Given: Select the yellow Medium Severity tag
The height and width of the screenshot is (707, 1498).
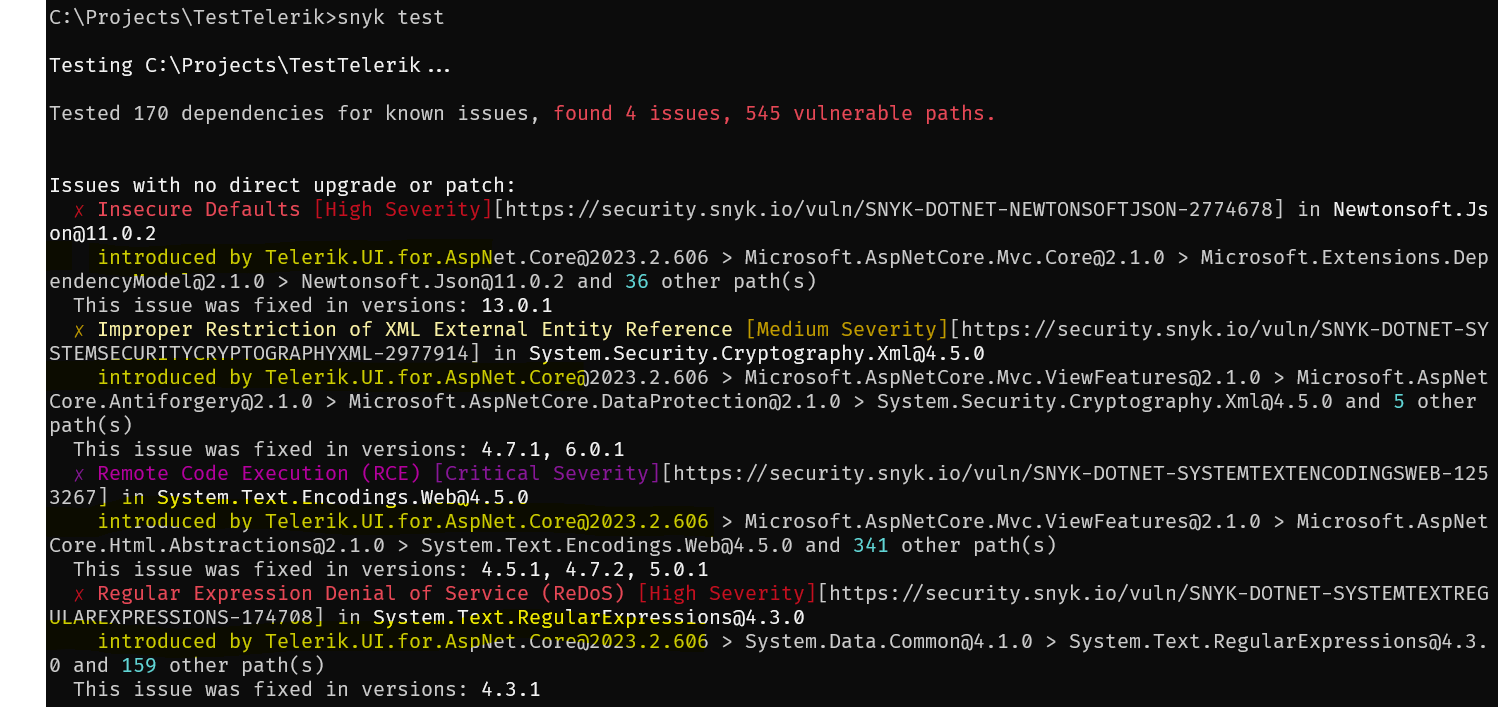Looking at the screenshot, I should tap(847, 330).
